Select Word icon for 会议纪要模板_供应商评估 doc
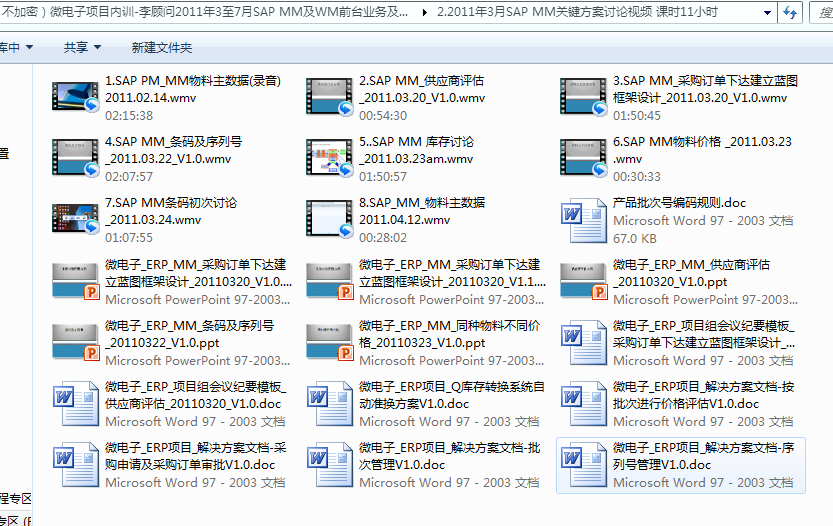The image size is (833, 526). pos(75,403)
